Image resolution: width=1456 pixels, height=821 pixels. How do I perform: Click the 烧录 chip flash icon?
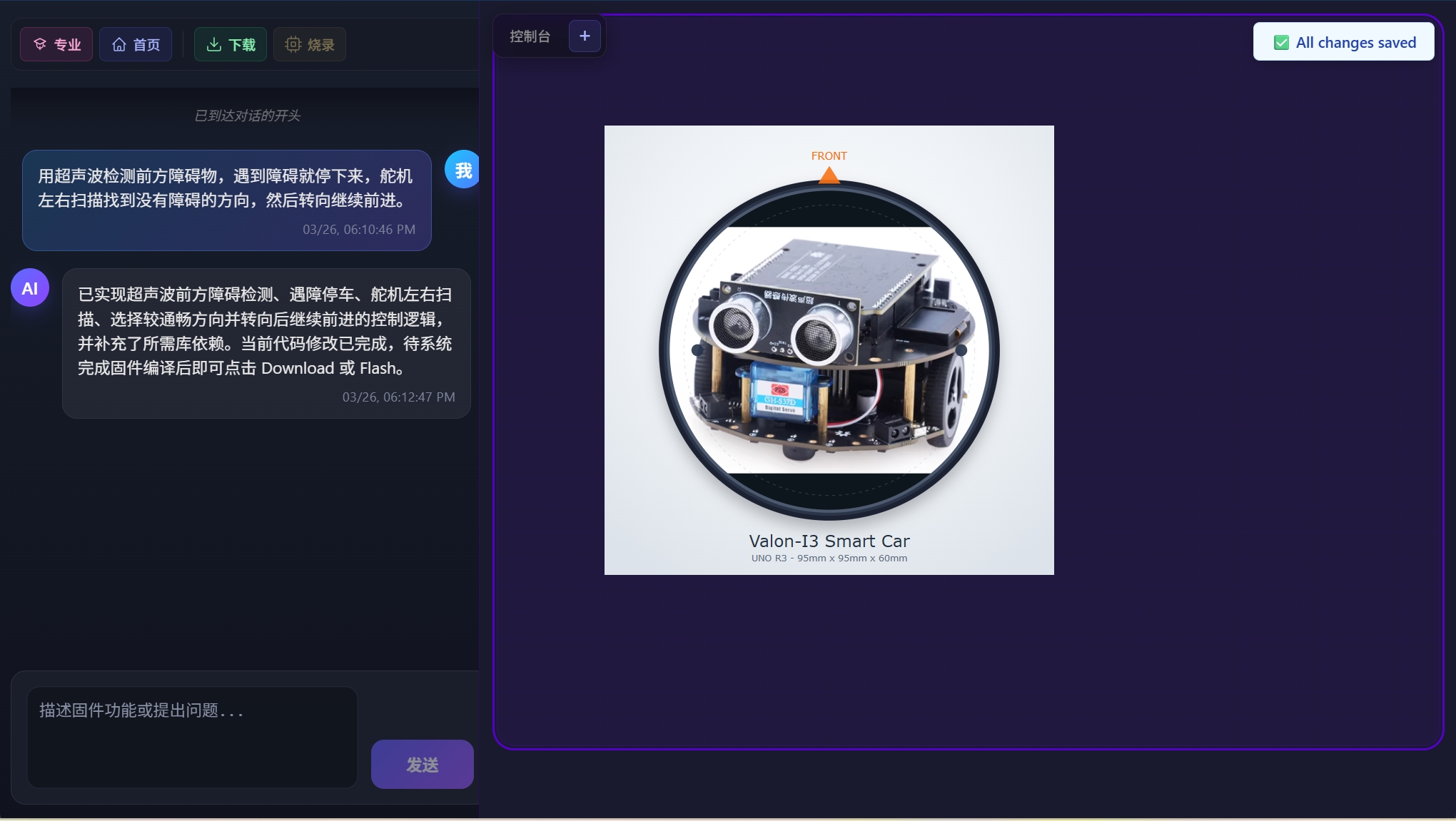pyautogui.click(x=293, y=44)
